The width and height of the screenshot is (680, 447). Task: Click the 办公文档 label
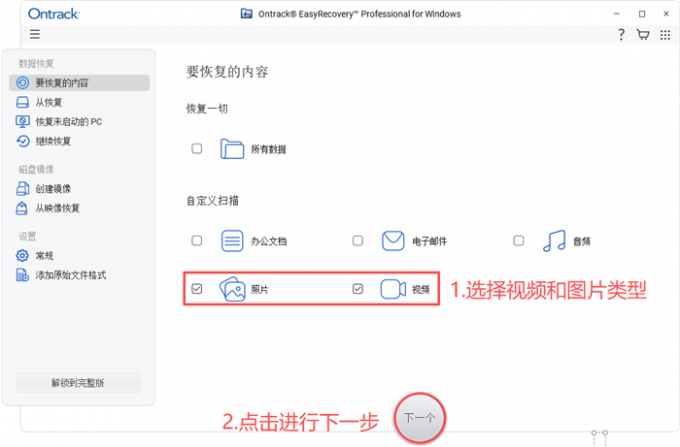(x=268, y=241)
